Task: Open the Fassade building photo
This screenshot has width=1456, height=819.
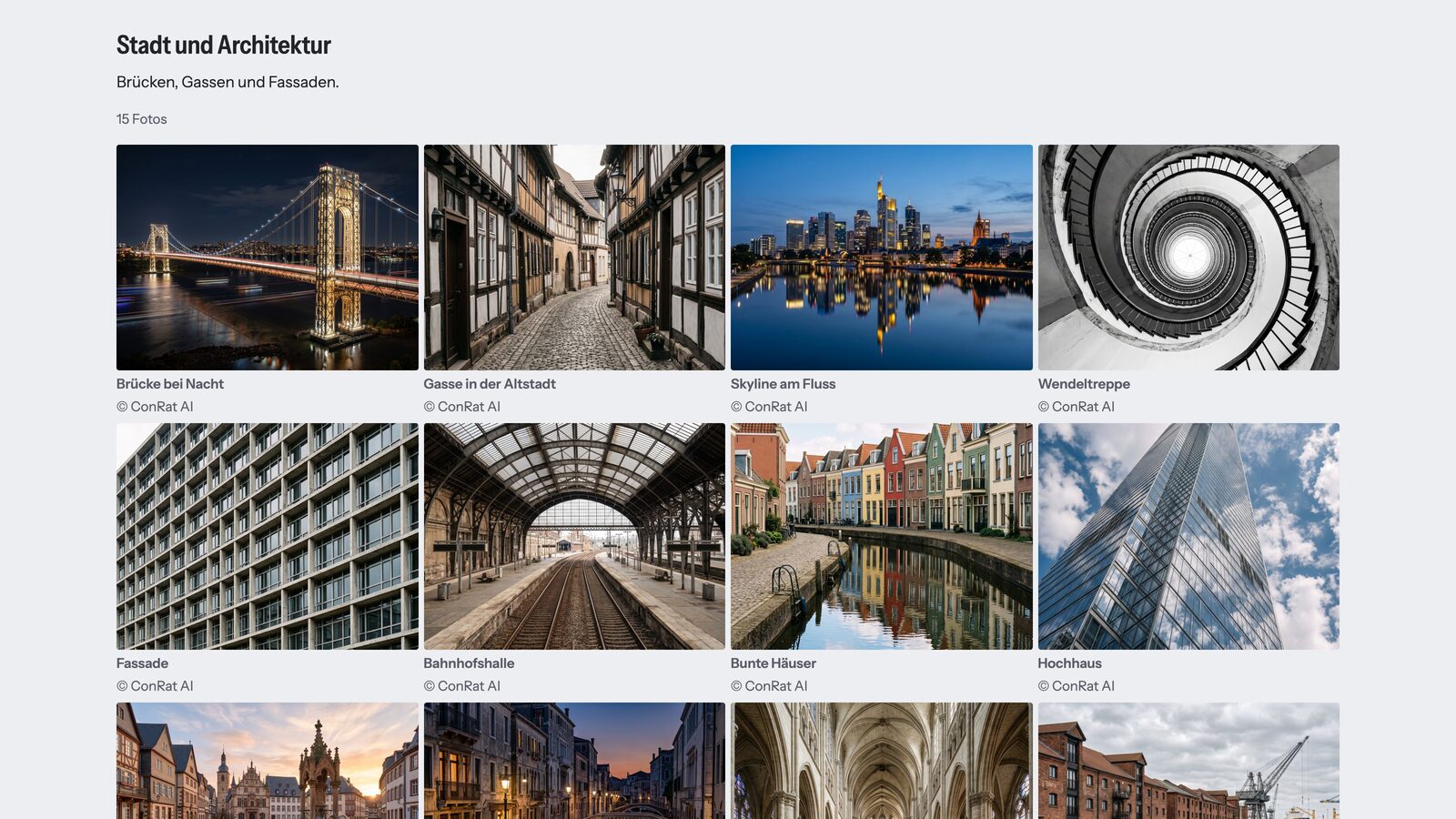Action: coord(268,536)
